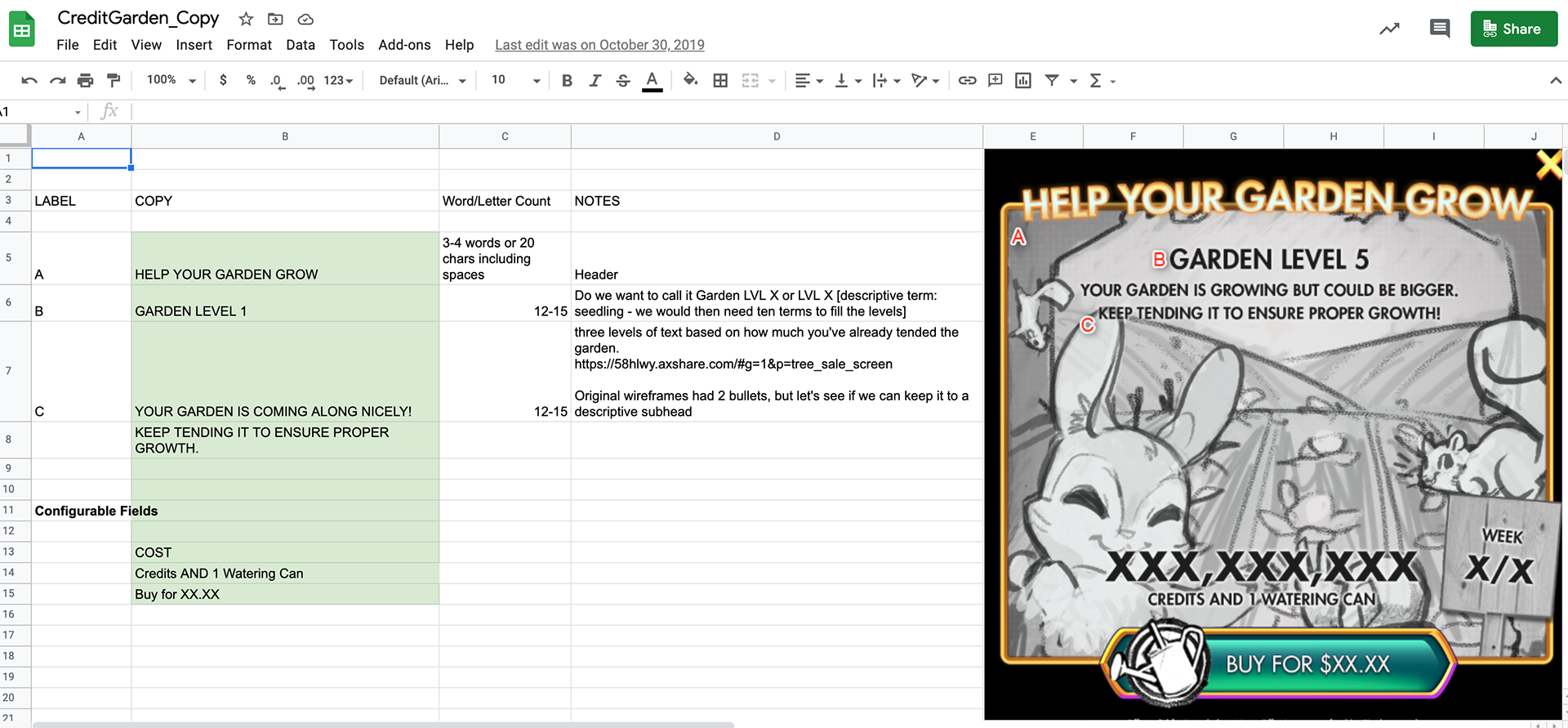This screenshot has width=1568, height=728.
Task: Select column D header
Action: [x=777, y=136]
